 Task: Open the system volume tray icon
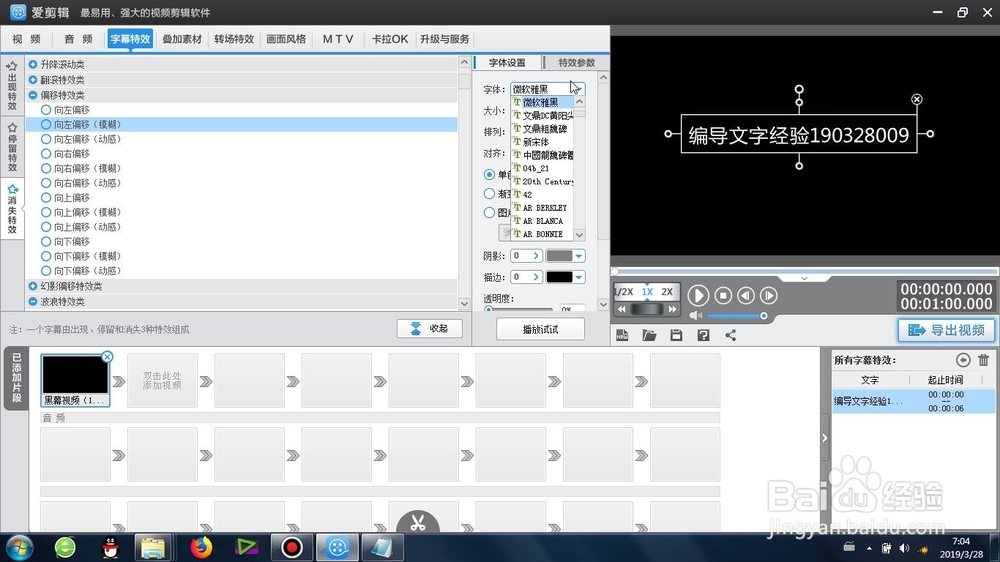pyautogui.click(x=904, y=549)
